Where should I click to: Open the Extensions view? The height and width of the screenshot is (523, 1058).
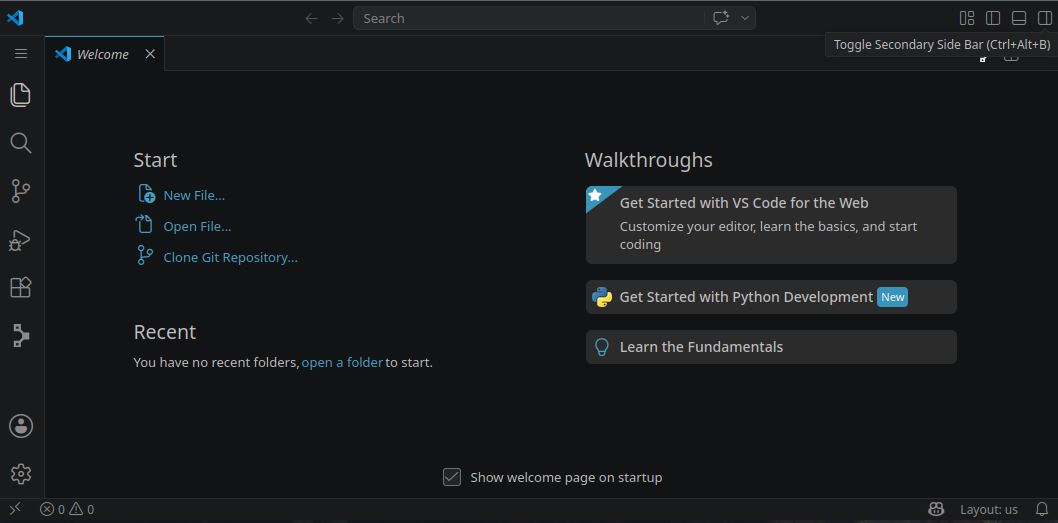(x=21, y=287)
